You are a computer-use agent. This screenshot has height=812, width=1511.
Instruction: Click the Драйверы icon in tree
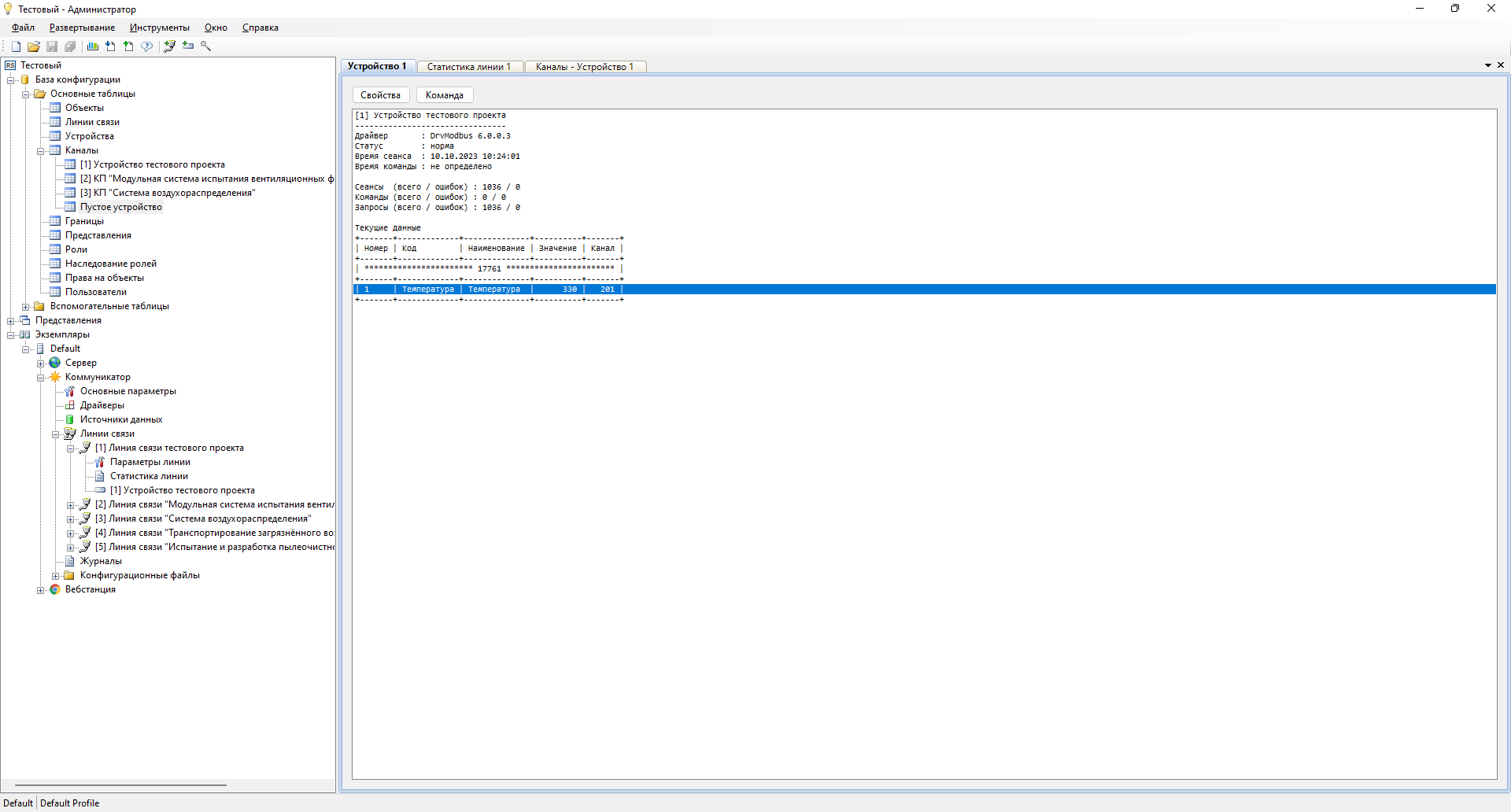point(70,405)
